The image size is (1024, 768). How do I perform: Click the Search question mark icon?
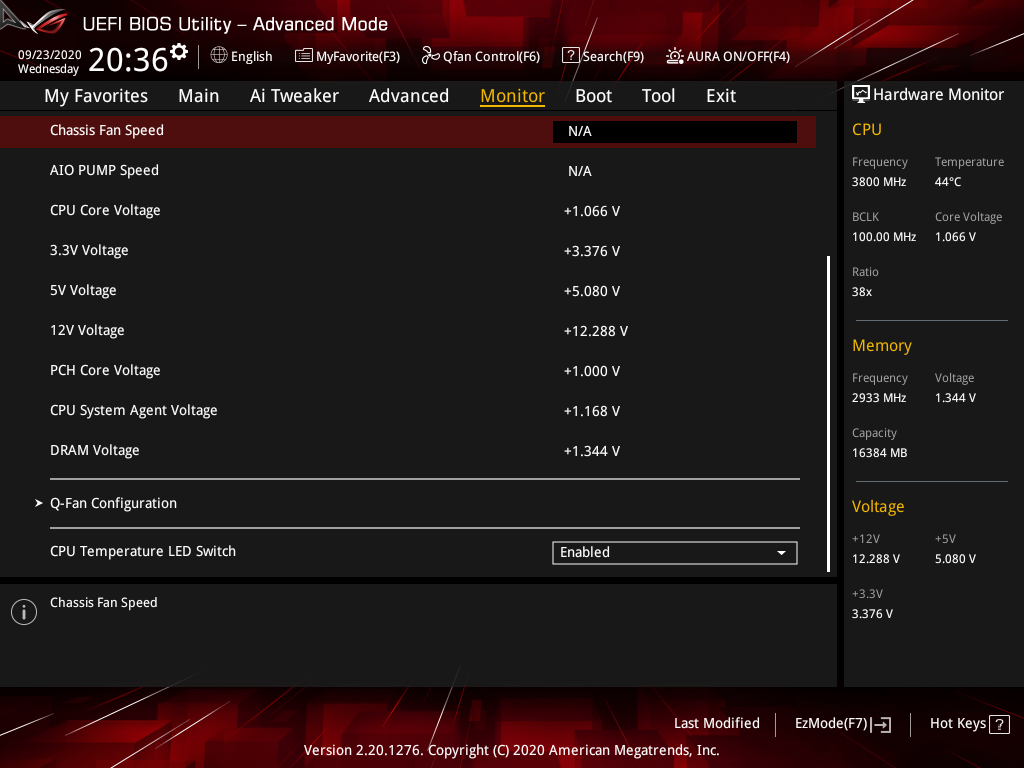click(570, 56)
